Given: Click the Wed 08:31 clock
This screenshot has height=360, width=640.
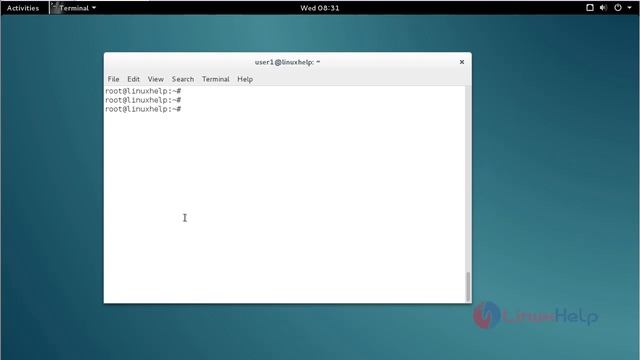Looking at the screenshot, I should pos(320,8).
